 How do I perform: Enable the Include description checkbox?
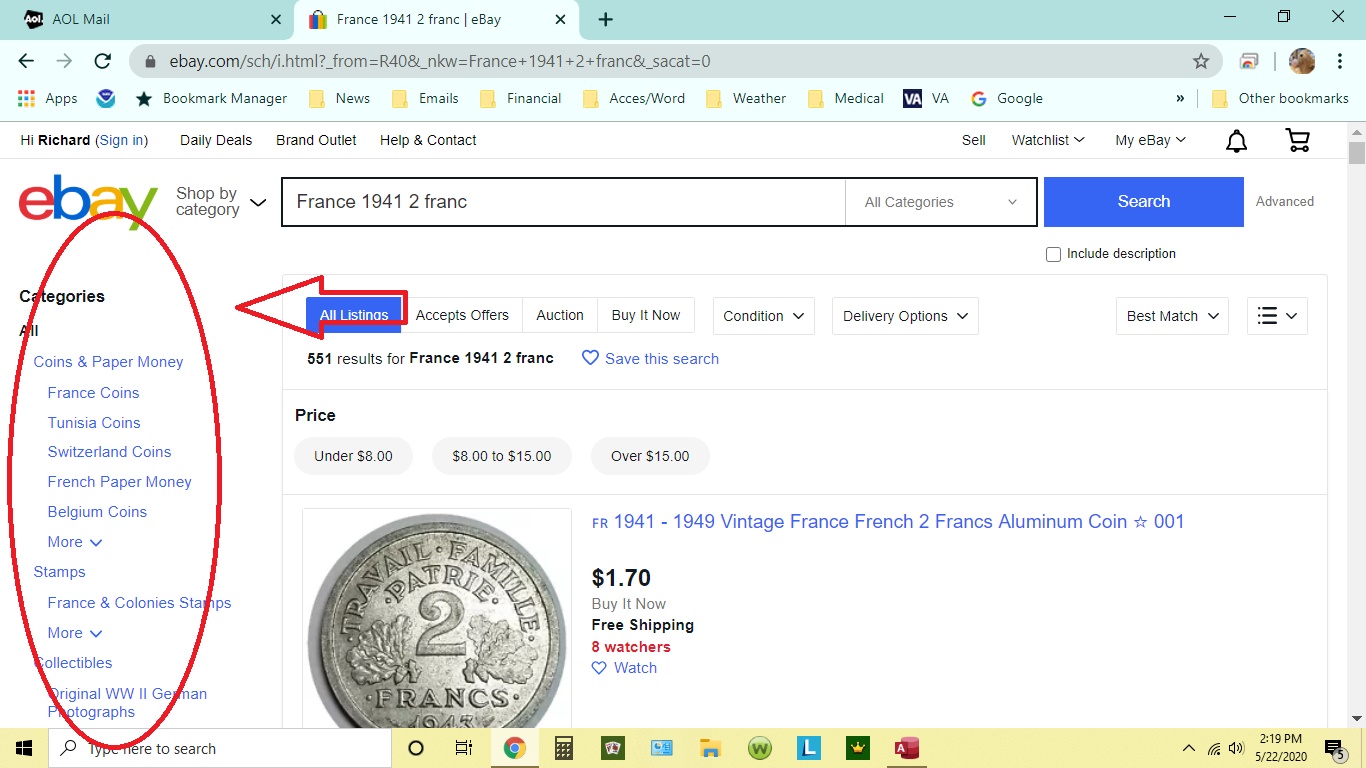coord(1053,254)
